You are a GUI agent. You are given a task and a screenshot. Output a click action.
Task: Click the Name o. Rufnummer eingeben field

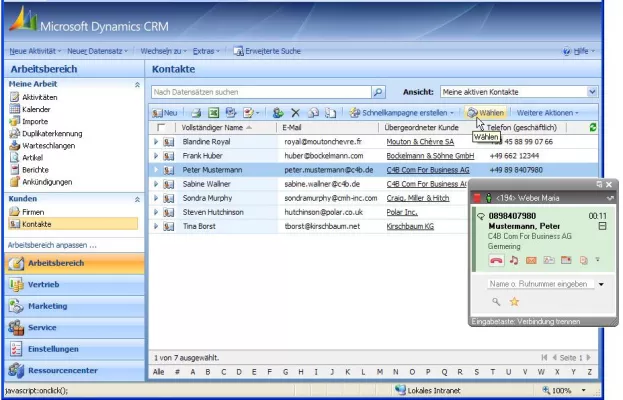click(x=540, y=284)
